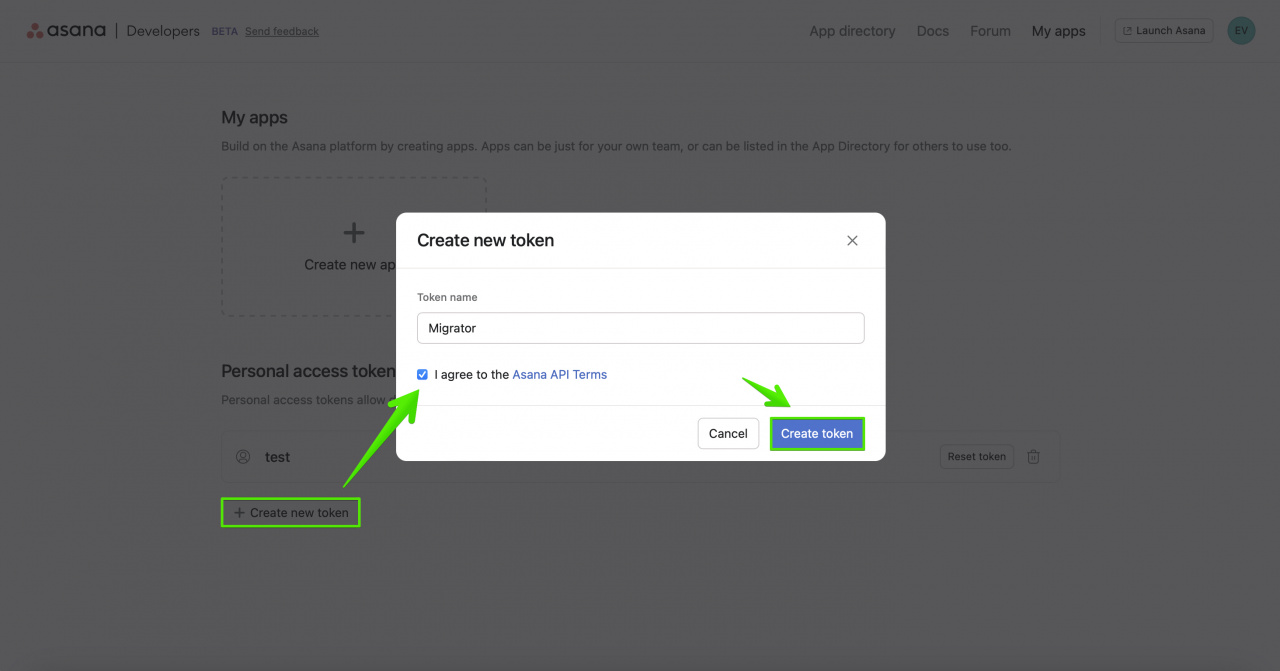Open the Asana API Terms link
The height and width of the screenshot is (671, 1280).
559,374
